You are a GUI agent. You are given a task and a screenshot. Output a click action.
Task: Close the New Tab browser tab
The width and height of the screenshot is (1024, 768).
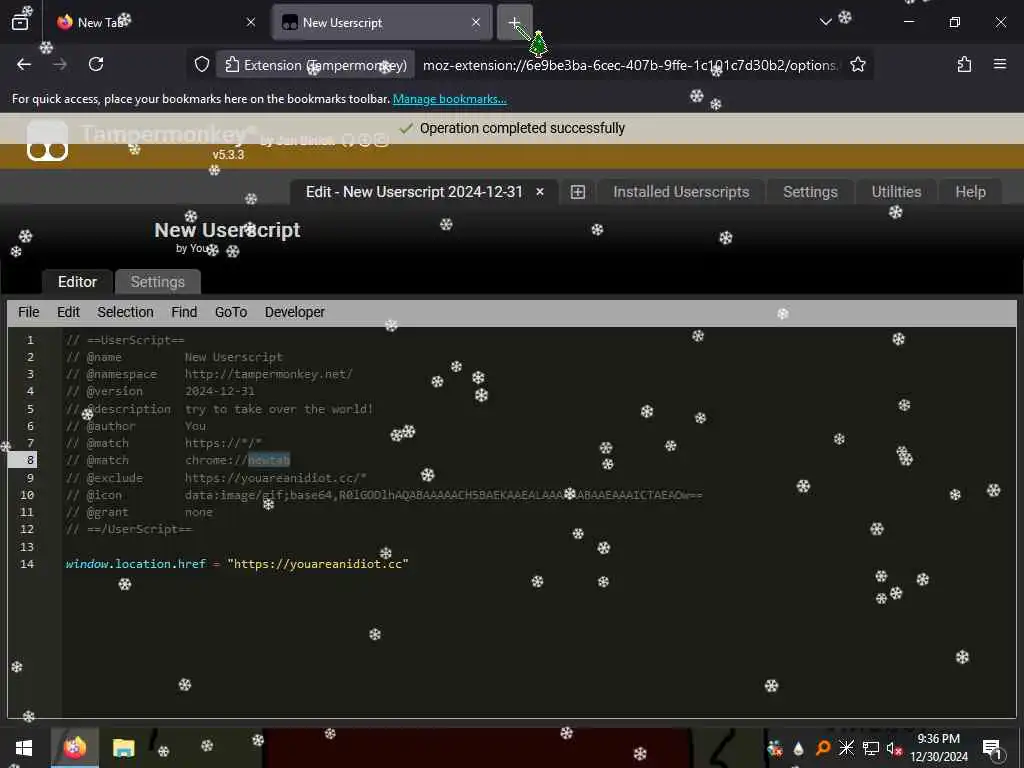251,22
